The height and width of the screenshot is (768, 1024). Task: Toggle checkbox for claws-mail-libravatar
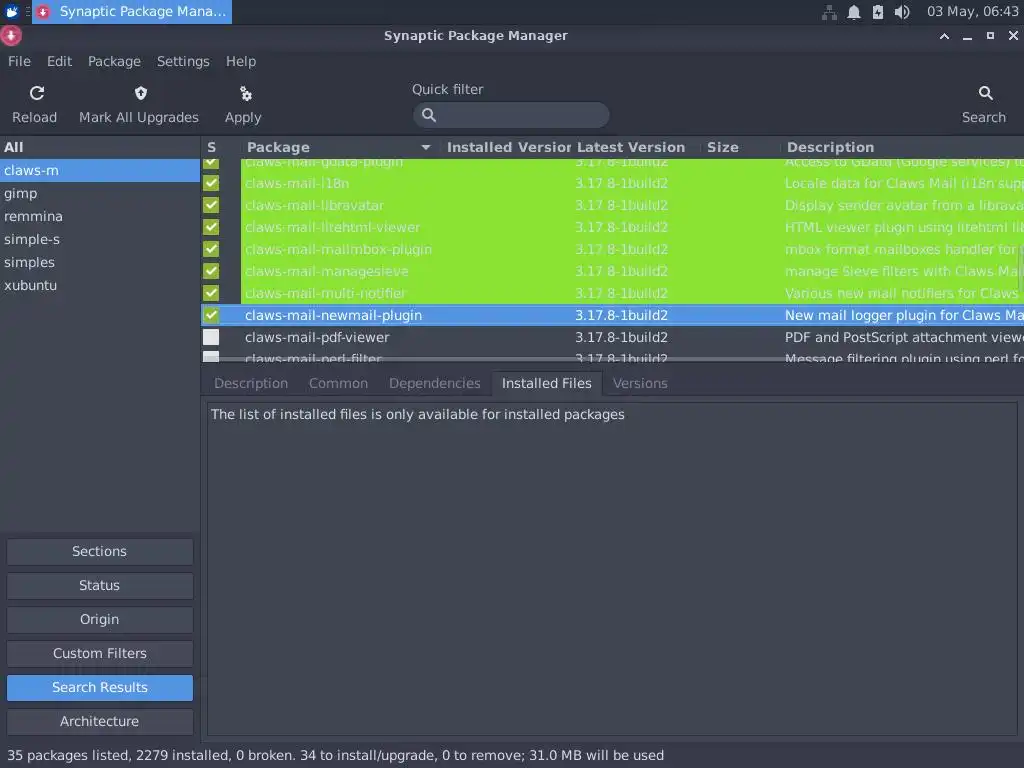tap(211, 205)
